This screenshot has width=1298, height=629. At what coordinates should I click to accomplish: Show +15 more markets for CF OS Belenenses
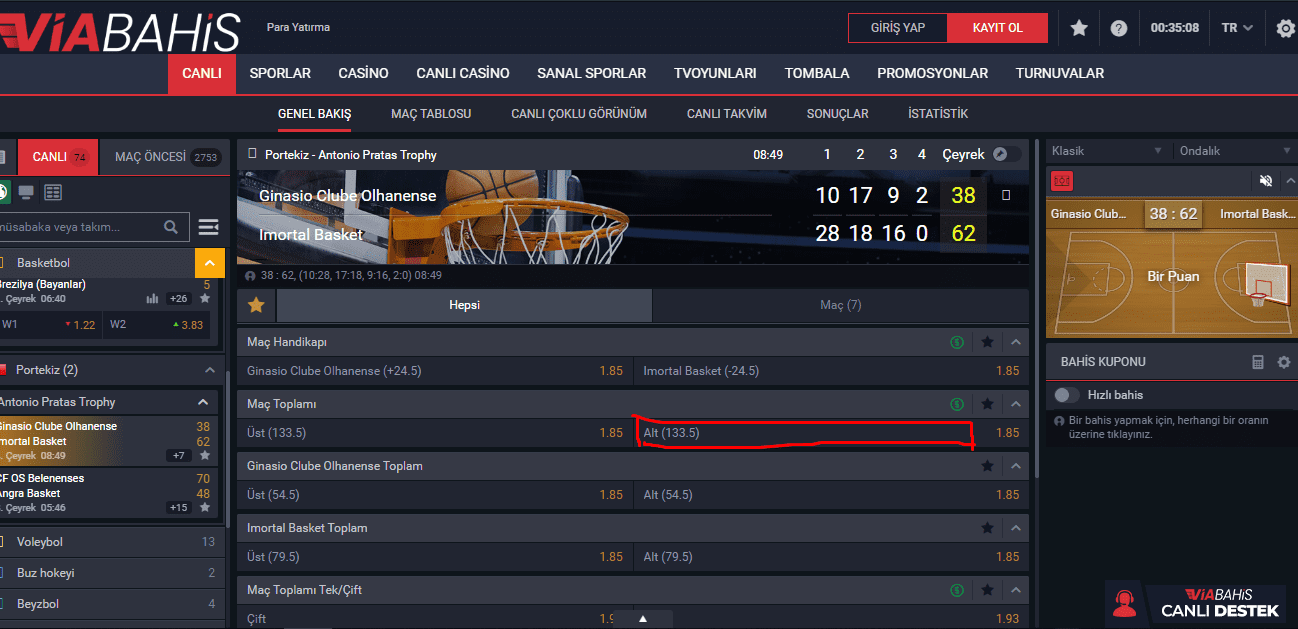(x=179, y=507)
